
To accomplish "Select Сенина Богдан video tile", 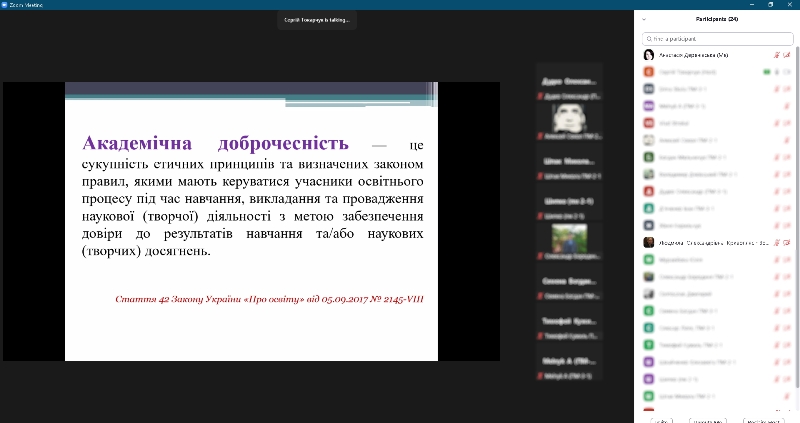I will (569, 281).
